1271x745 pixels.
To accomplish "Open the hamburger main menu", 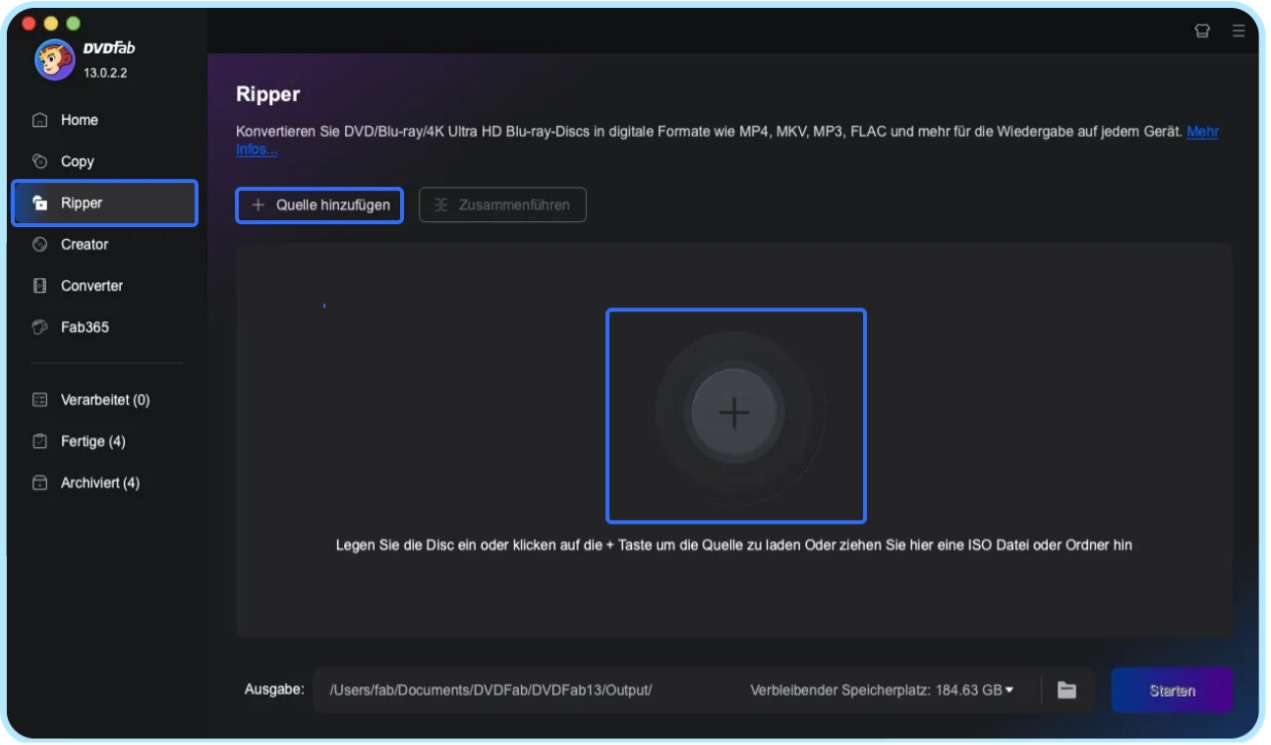I will 1239,31.
